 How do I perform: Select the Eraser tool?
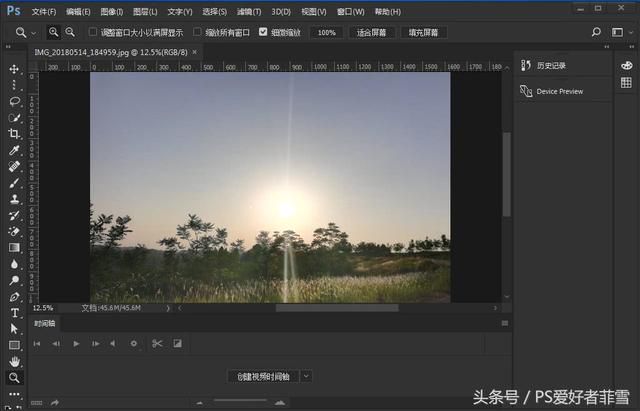tap(14, 231)
